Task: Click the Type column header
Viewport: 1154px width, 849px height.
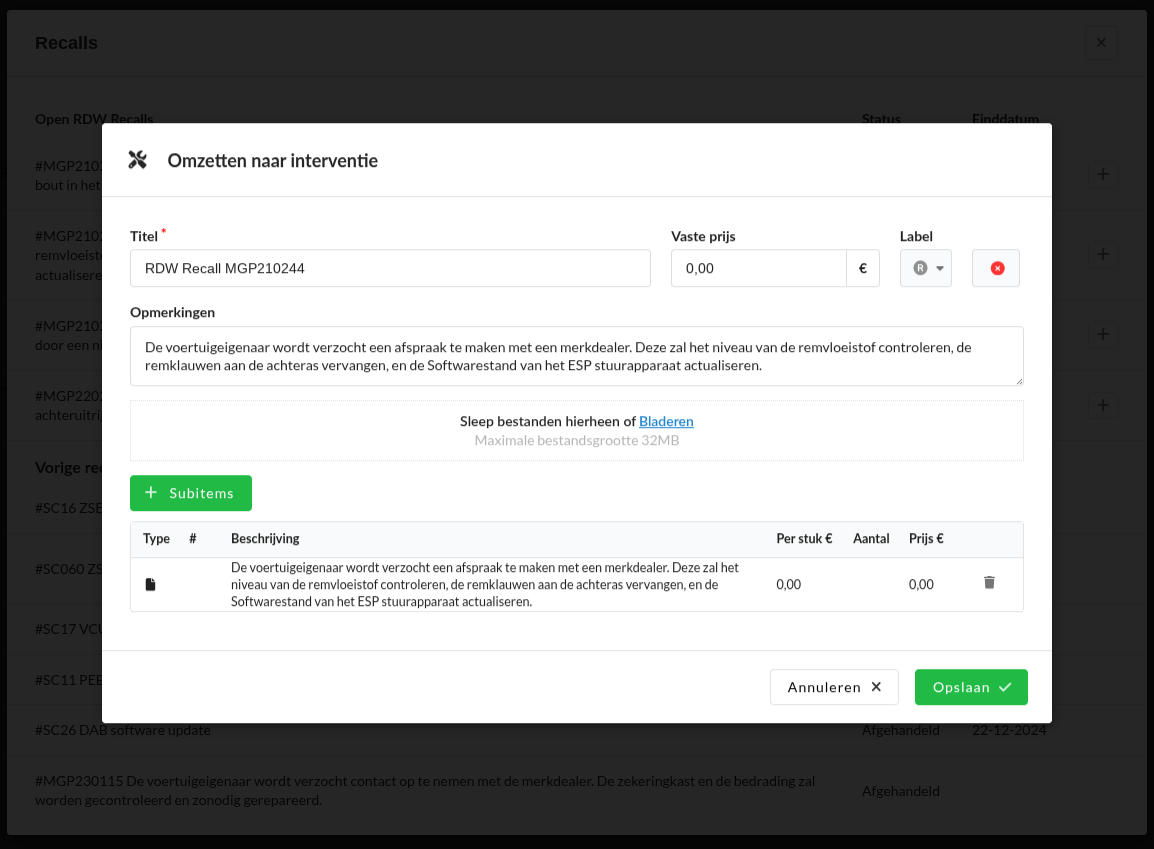Action: 156,539
